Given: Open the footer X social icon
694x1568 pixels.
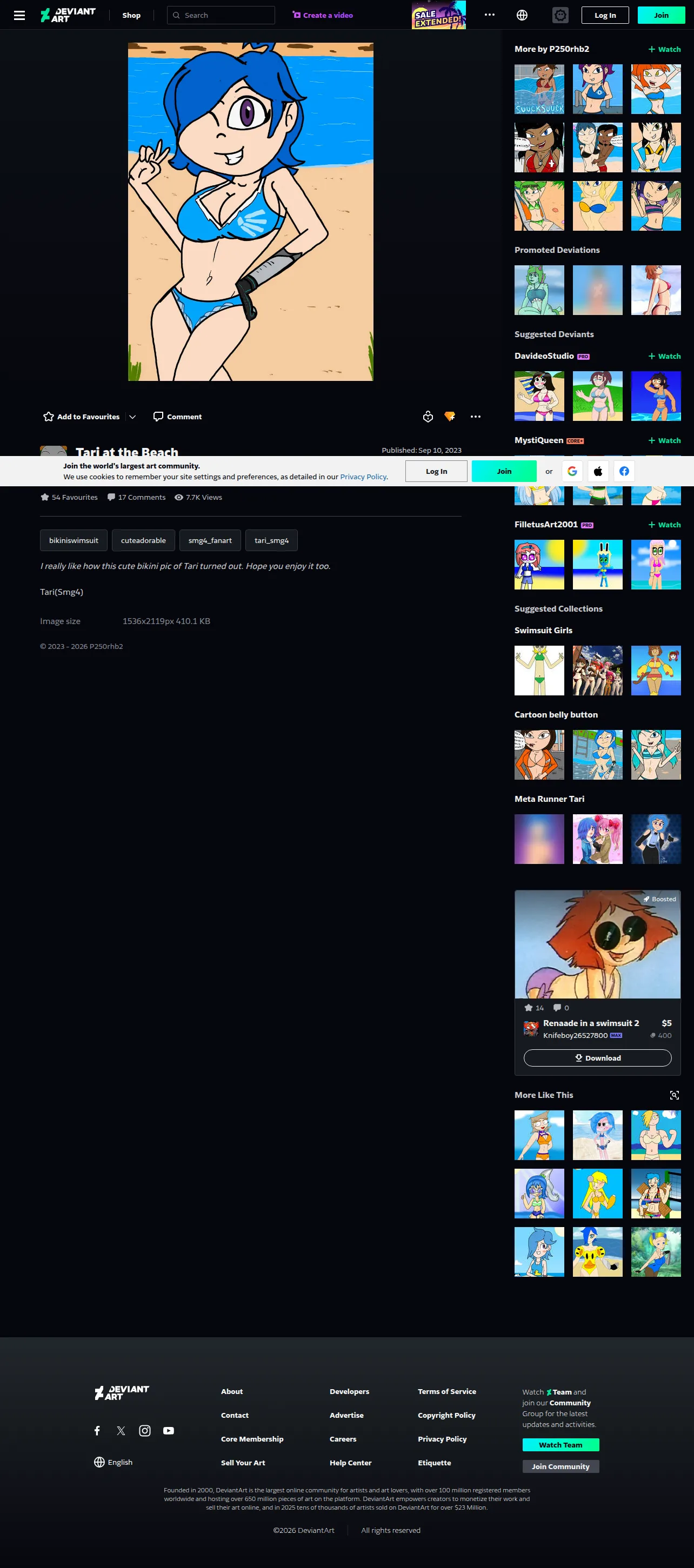Looking at the screenshot, I should coord(121,1430).
